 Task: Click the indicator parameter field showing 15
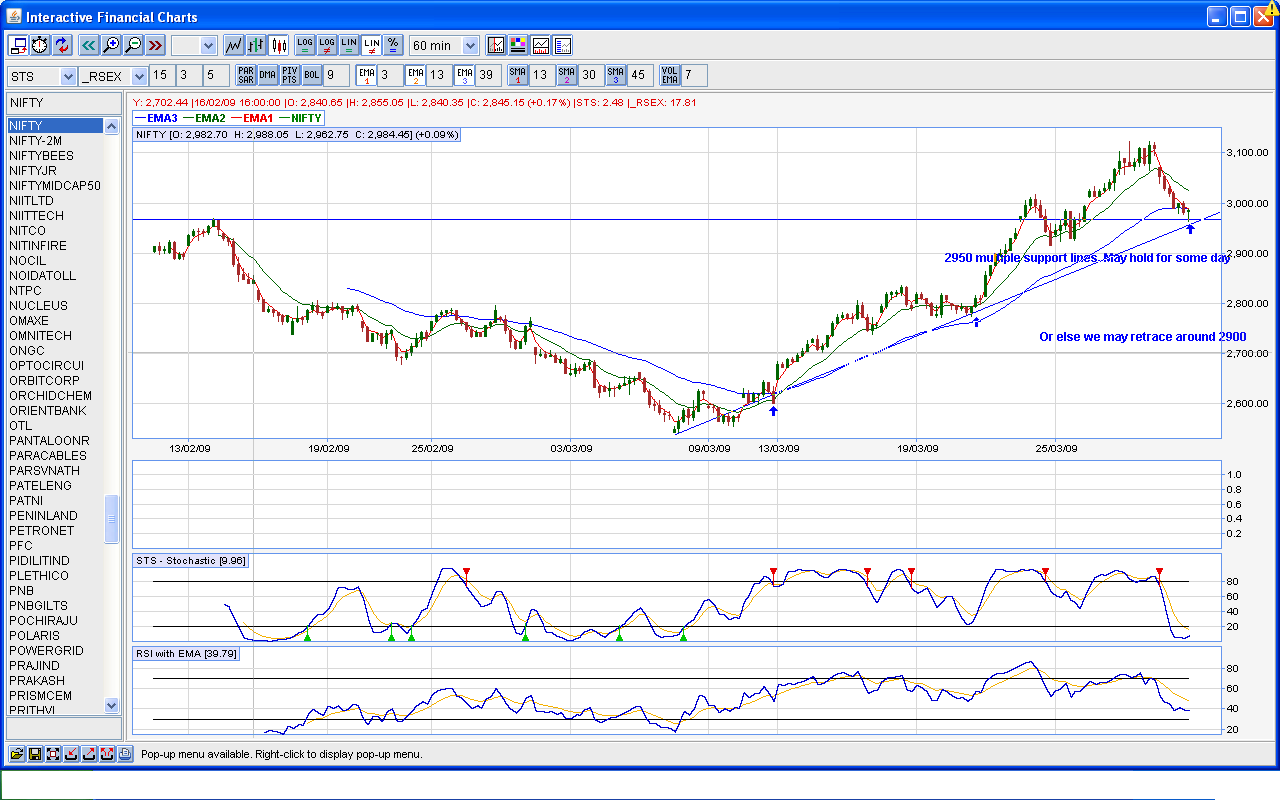[x=162, y=76]
